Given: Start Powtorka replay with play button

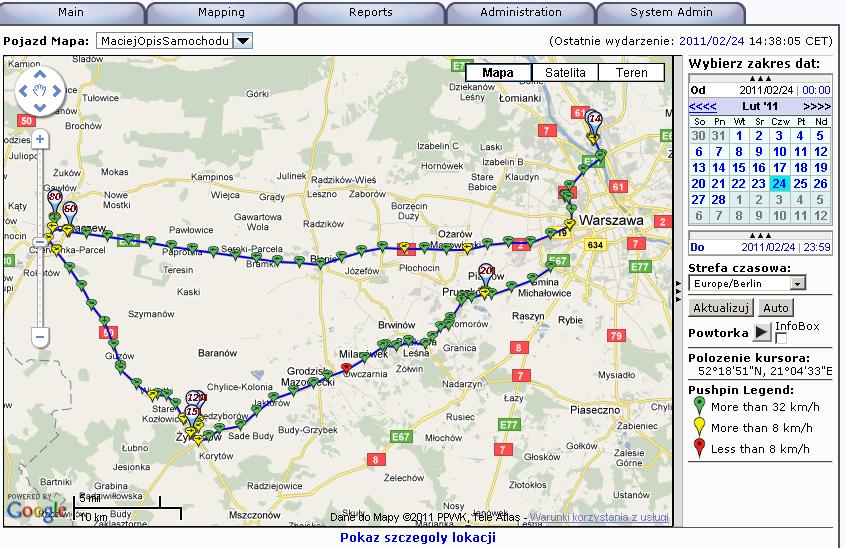Looking at the screenshot, I should point(761,332).
